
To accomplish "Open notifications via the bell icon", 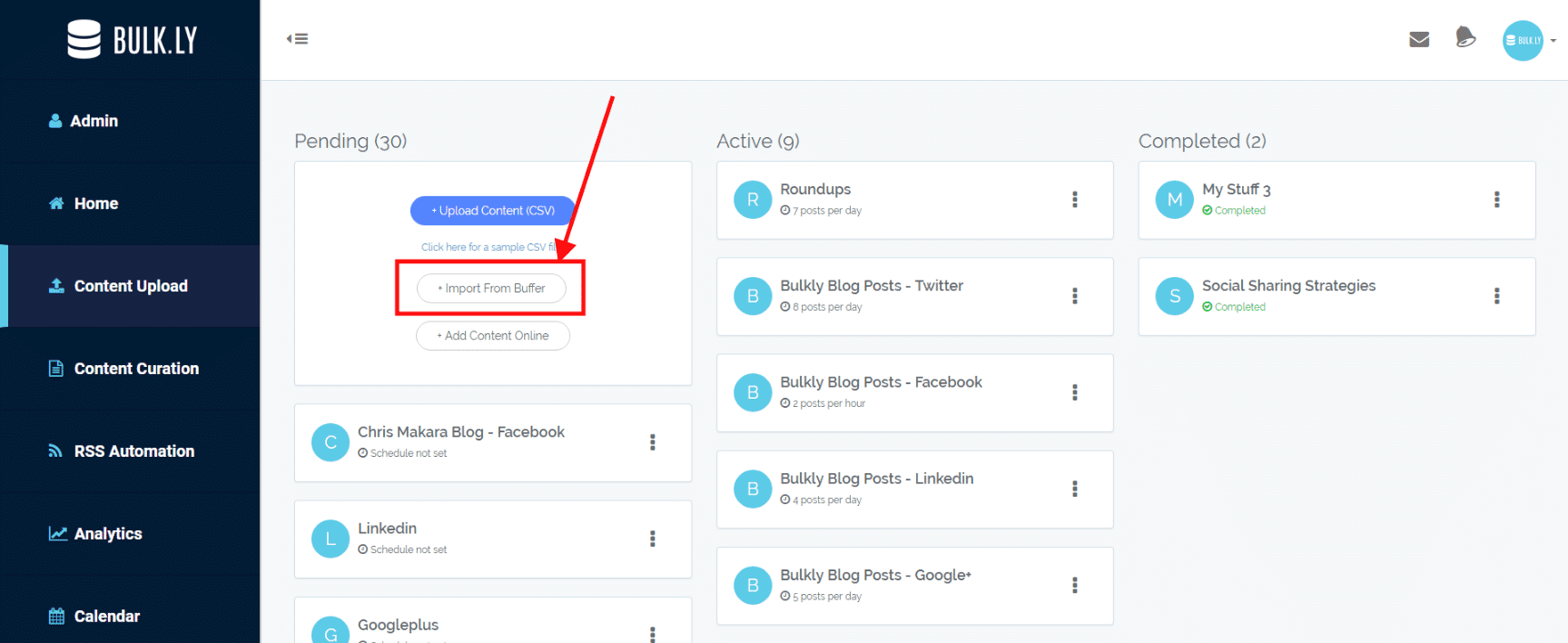I will [x=1465, y=37].
